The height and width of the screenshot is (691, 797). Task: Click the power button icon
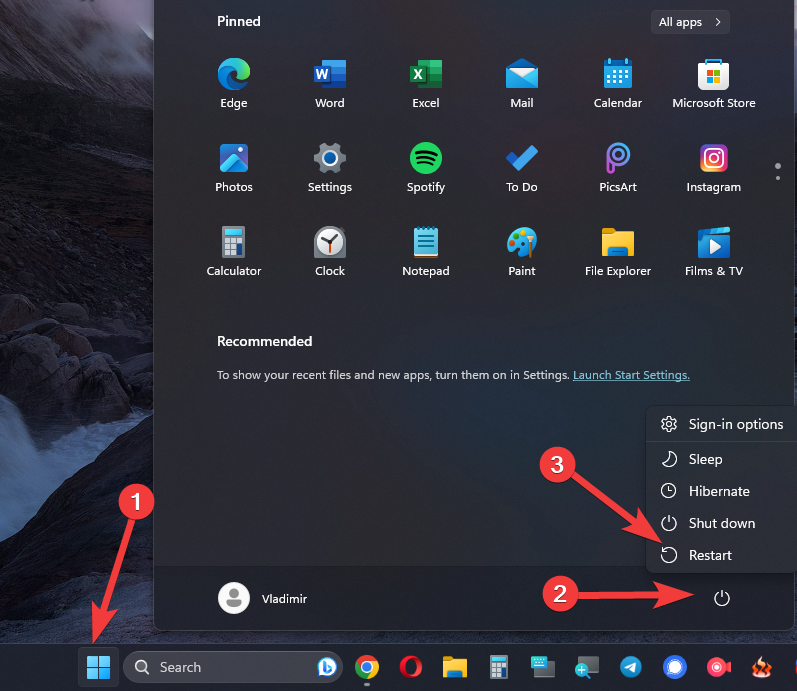coord(722,598)
